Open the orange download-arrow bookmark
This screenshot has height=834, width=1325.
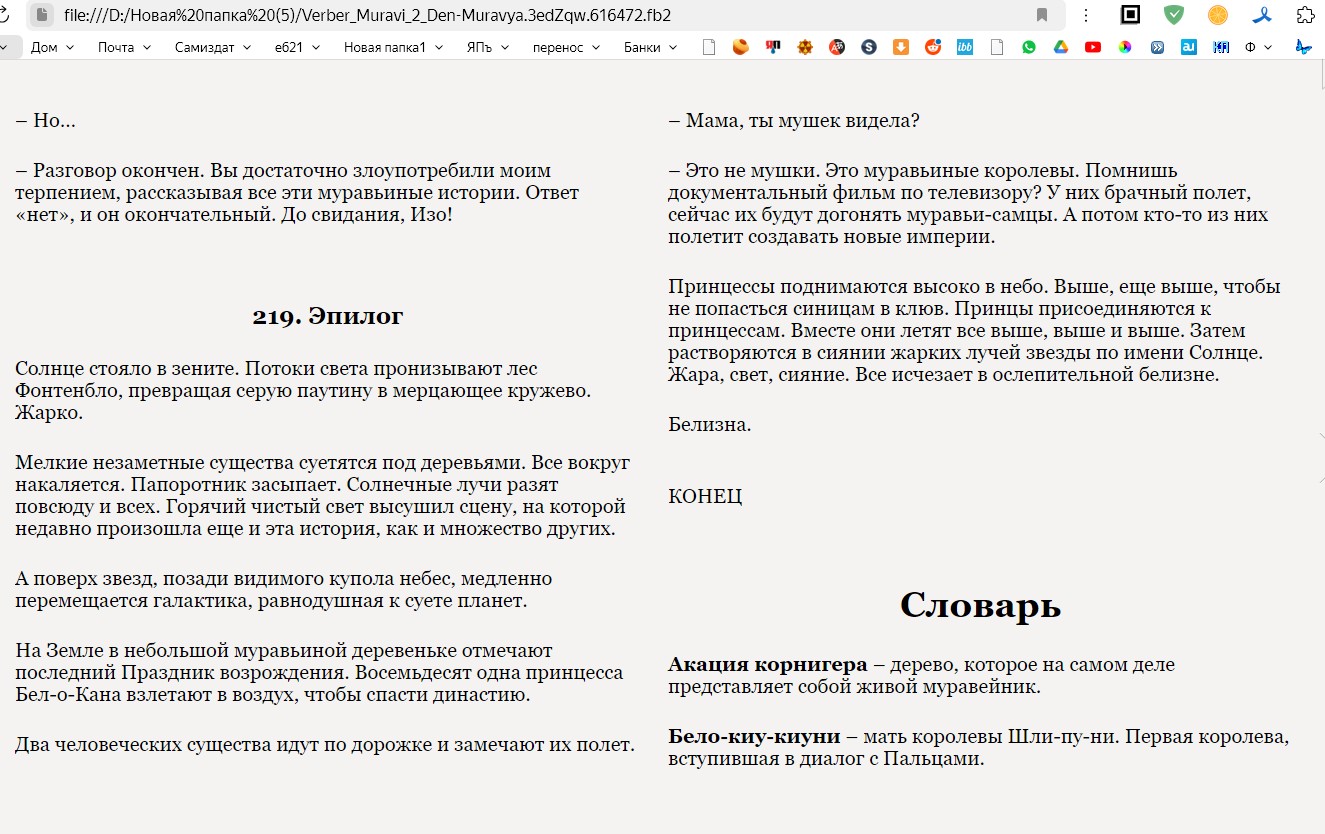pos(901,47)
